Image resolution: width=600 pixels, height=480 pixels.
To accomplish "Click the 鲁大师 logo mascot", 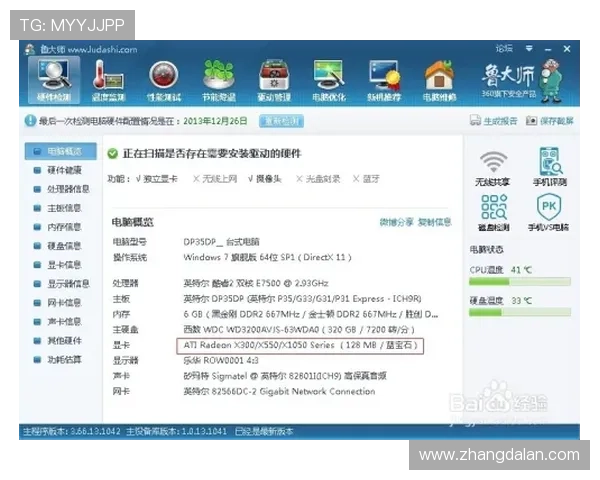I will (x=552, y=81).
